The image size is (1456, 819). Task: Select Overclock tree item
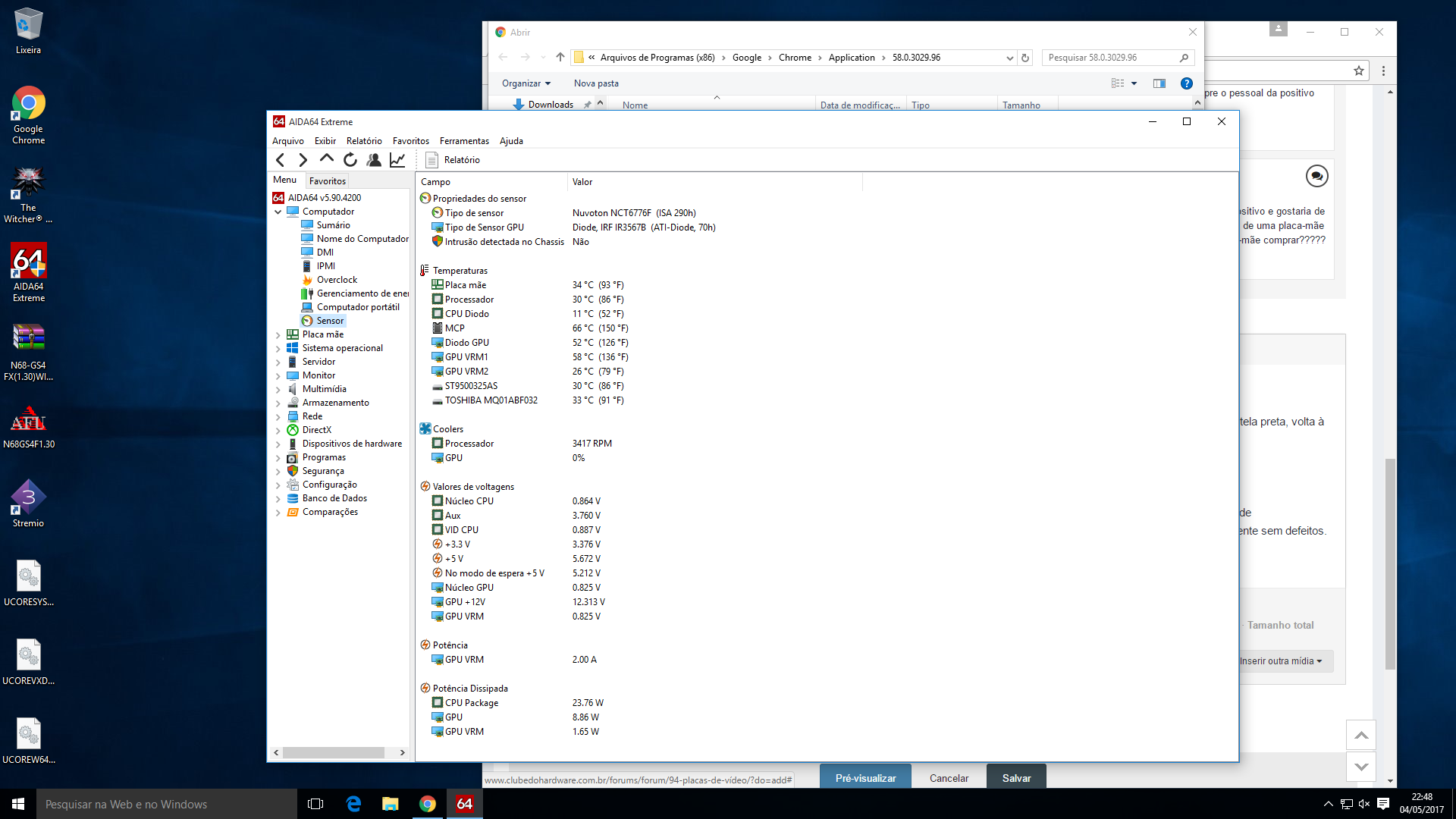click(337, 280)
